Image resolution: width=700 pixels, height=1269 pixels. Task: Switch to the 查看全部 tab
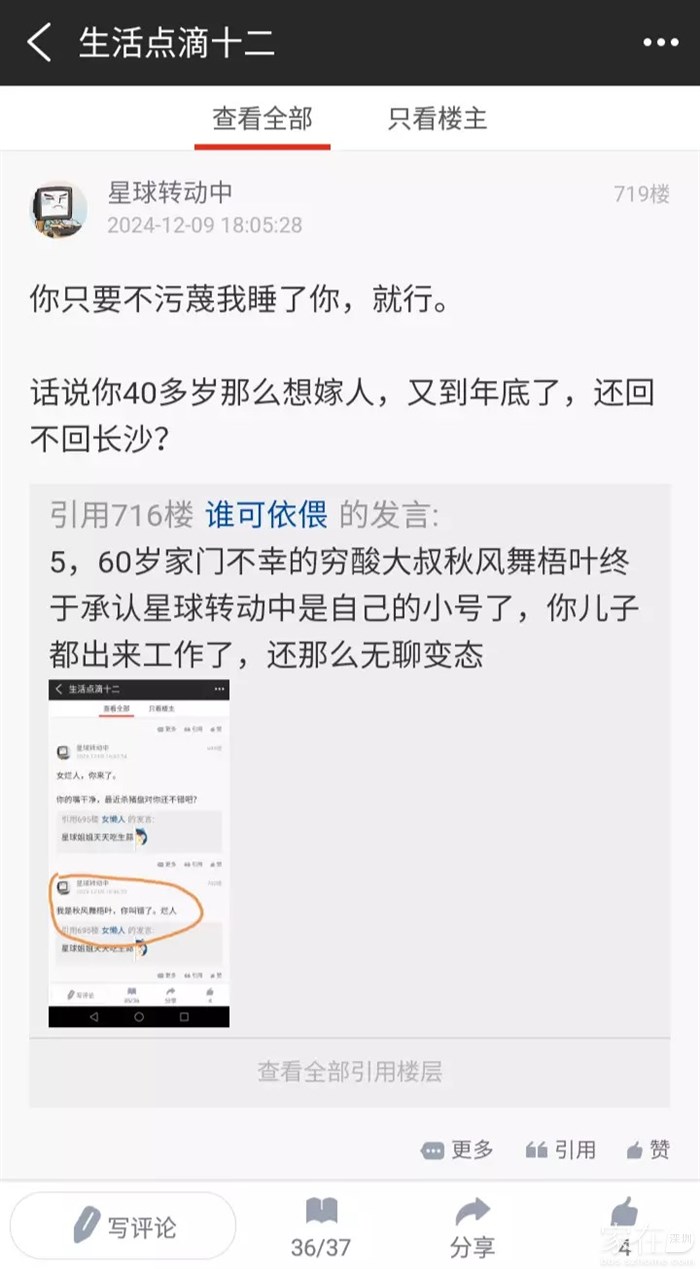coord(262,118)
